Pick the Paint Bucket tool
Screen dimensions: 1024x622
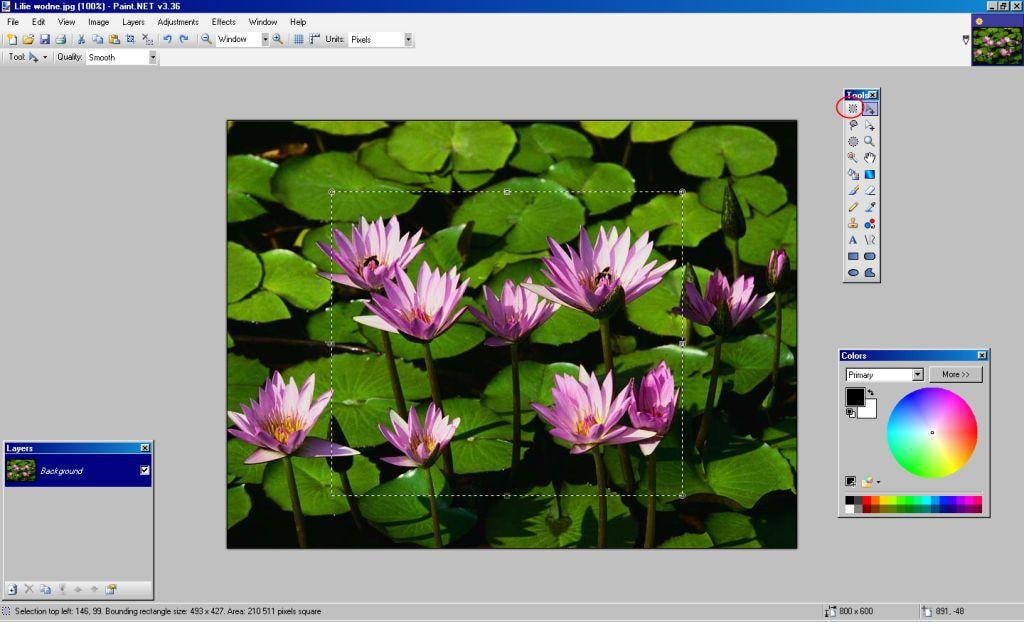[853, 174]
